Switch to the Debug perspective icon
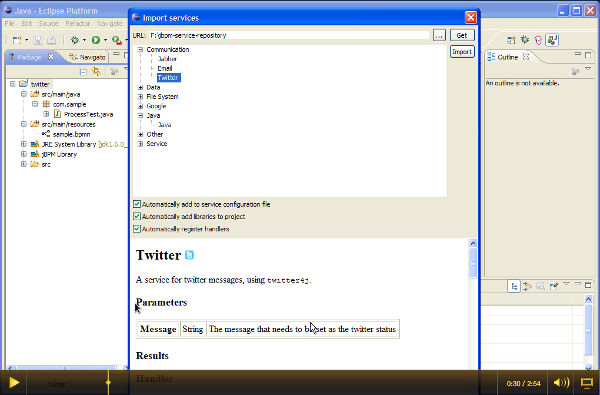The image size is (600, 395). [525, 40]
